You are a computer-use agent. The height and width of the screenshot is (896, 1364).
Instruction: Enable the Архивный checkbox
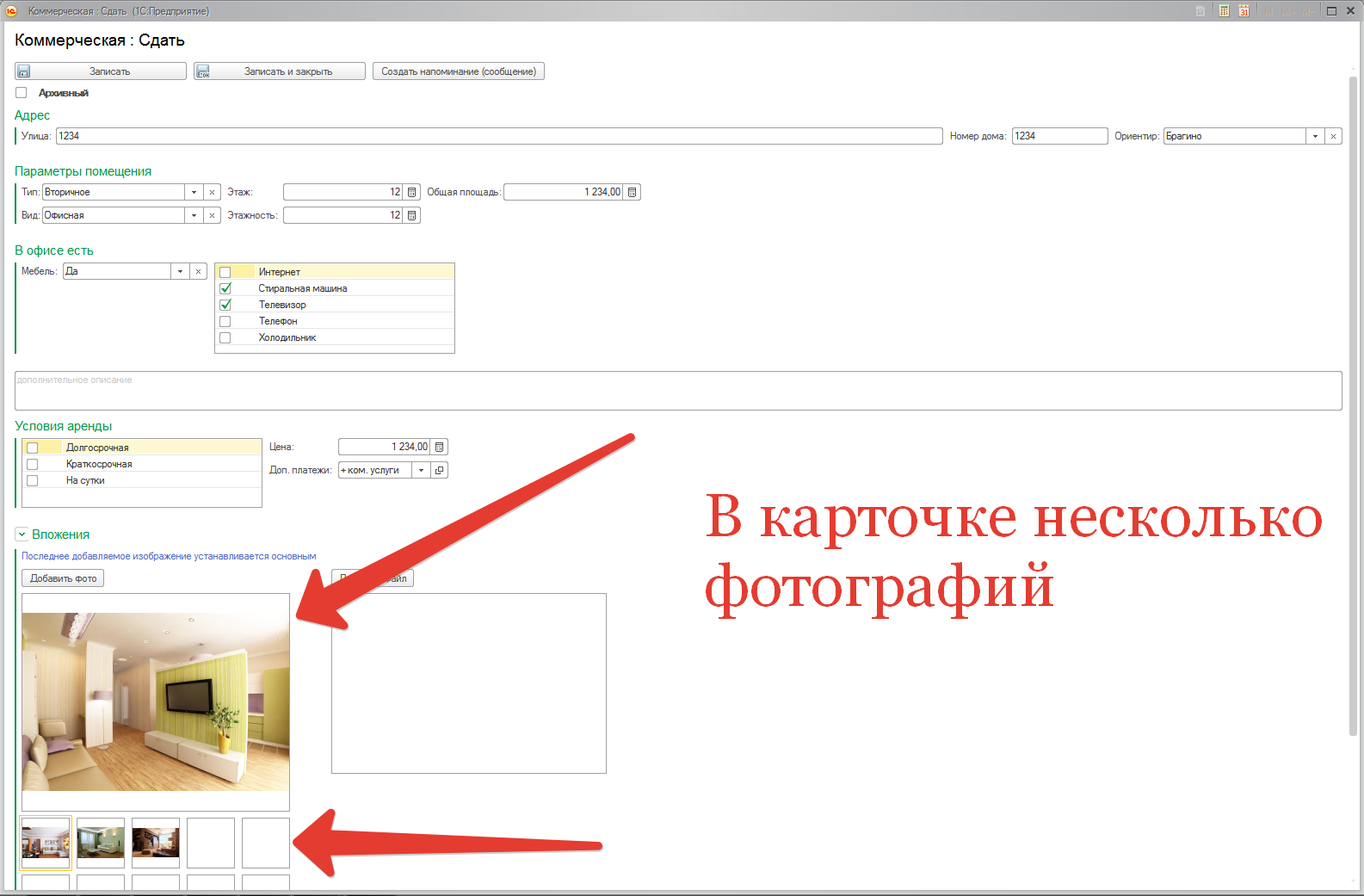22,93
